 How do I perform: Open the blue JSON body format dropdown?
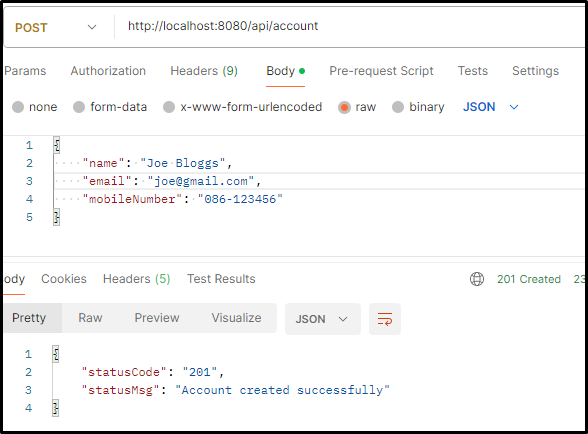[x=490, y=107]
